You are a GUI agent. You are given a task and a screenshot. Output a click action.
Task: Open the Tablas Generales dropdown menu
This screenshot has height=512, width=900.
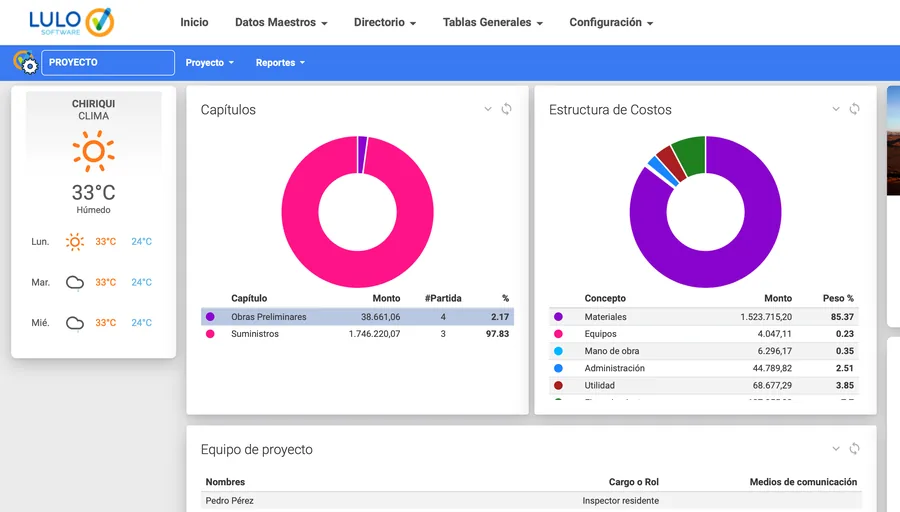492,22
